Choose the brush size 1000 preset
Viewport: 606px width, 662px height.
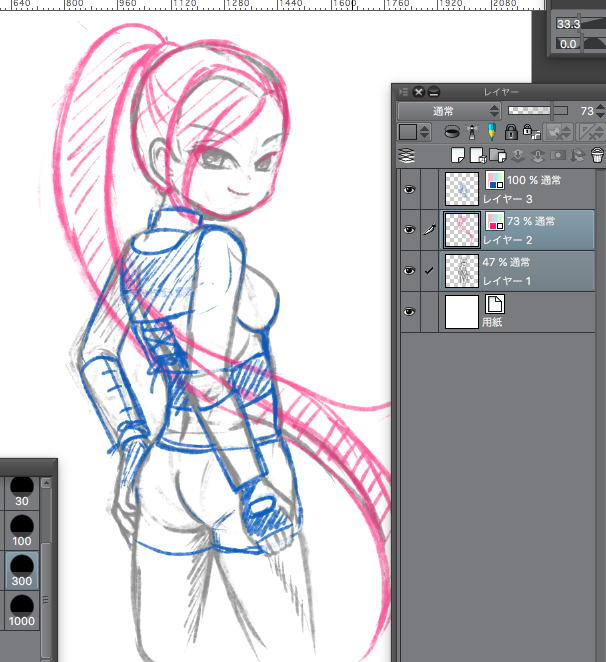click(22, 611)
